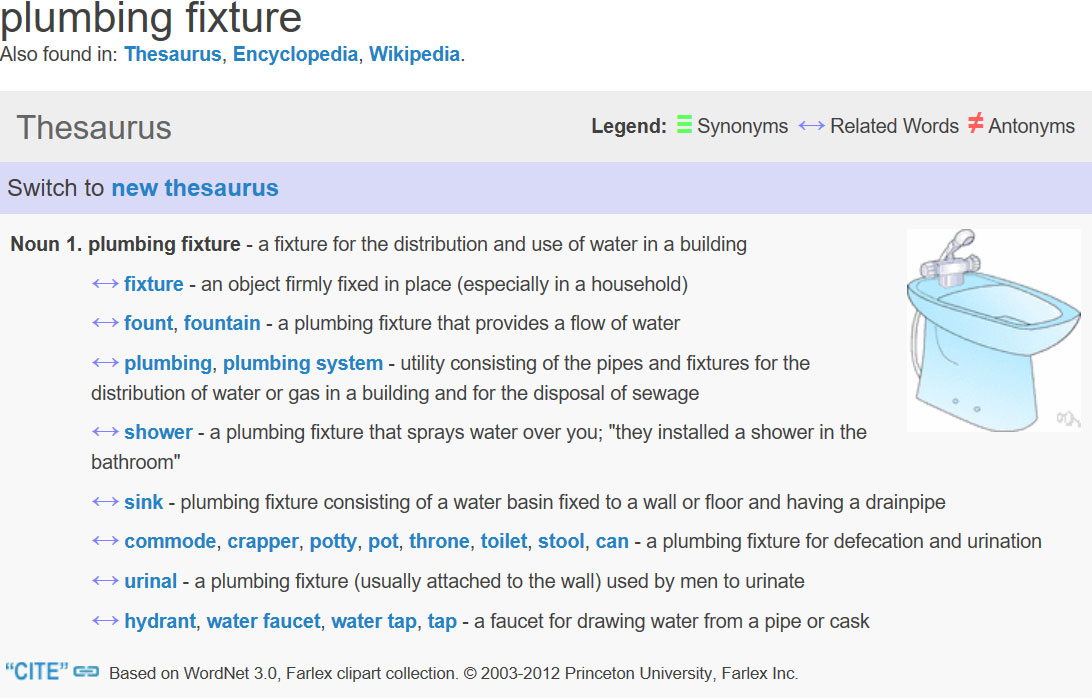
Task: Open the fountain related word
Action: [222, 323]
